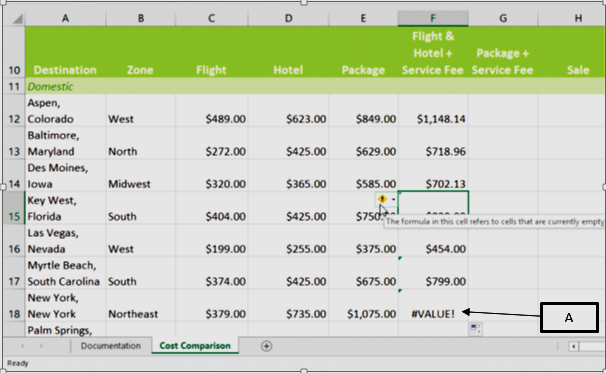This screenshot has width=606, height=373.
Task: Select the Key West, Florida cell
Action: 65,208
